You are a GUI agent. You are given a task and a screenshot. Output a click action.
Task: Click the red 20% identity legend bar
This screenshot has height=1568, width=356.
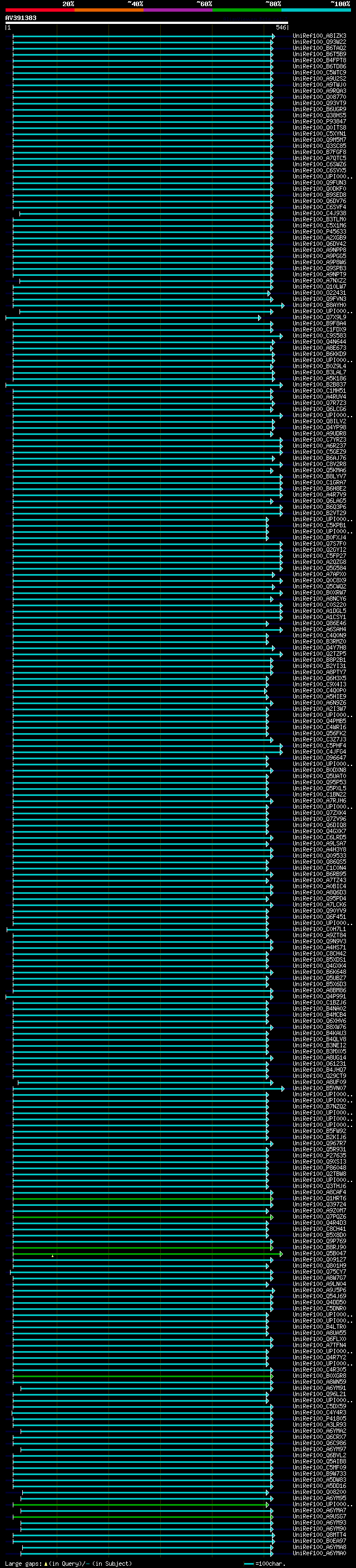(39, 10)
